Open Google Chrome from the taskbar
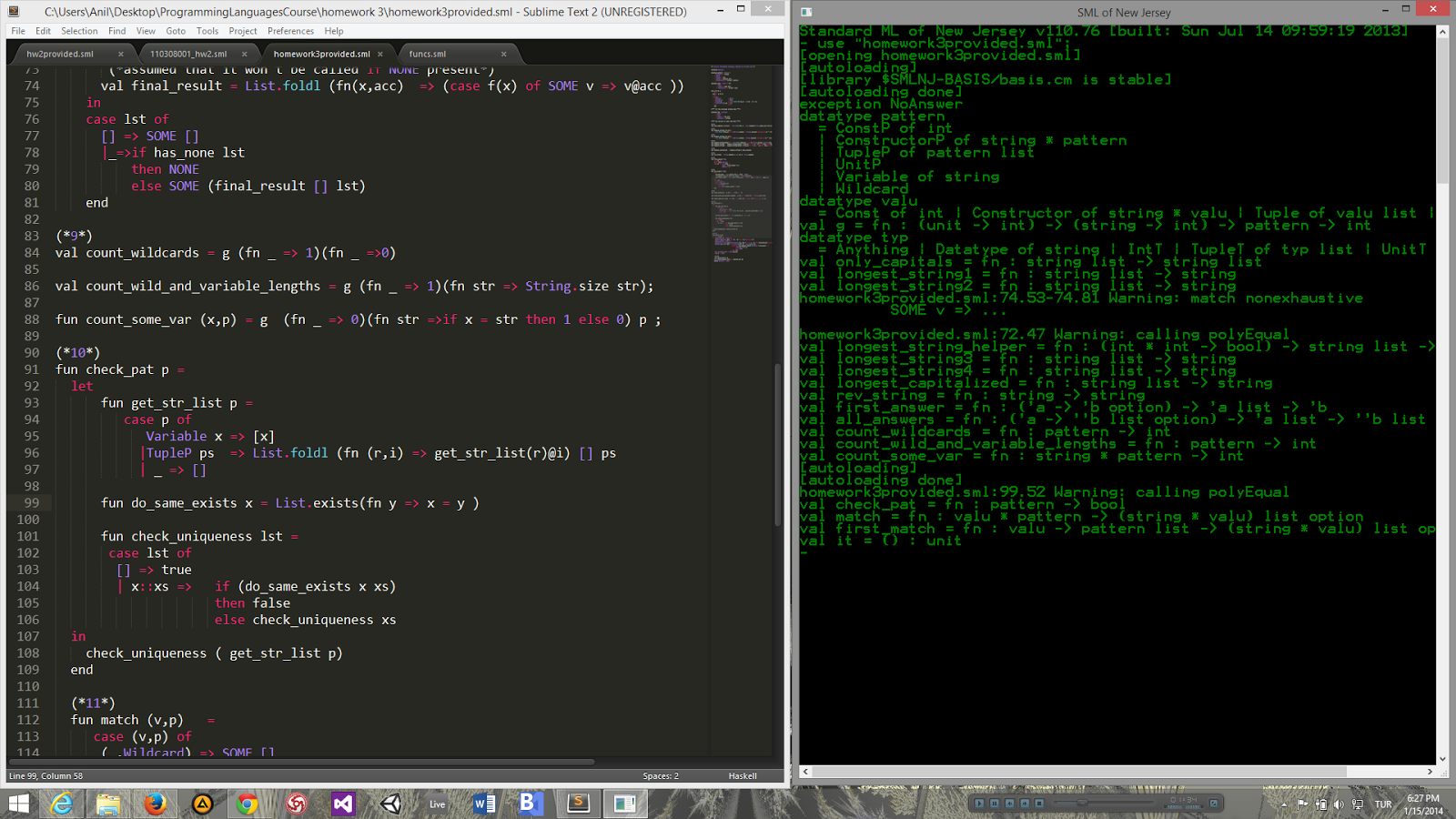This screenshot has width=1456, height=819. click(x=249, y=804)
